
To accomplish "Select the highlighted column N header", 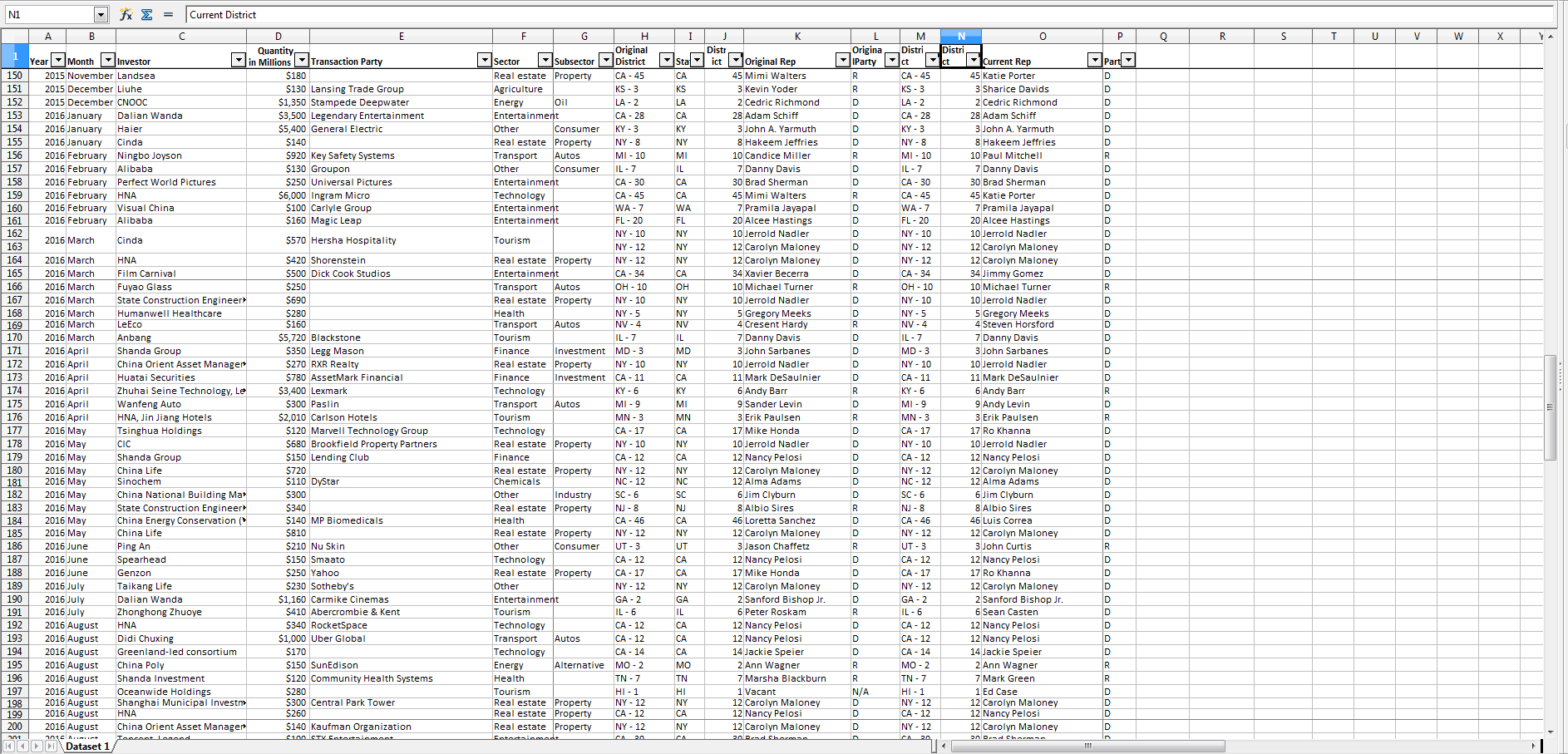I will [961, 36].
